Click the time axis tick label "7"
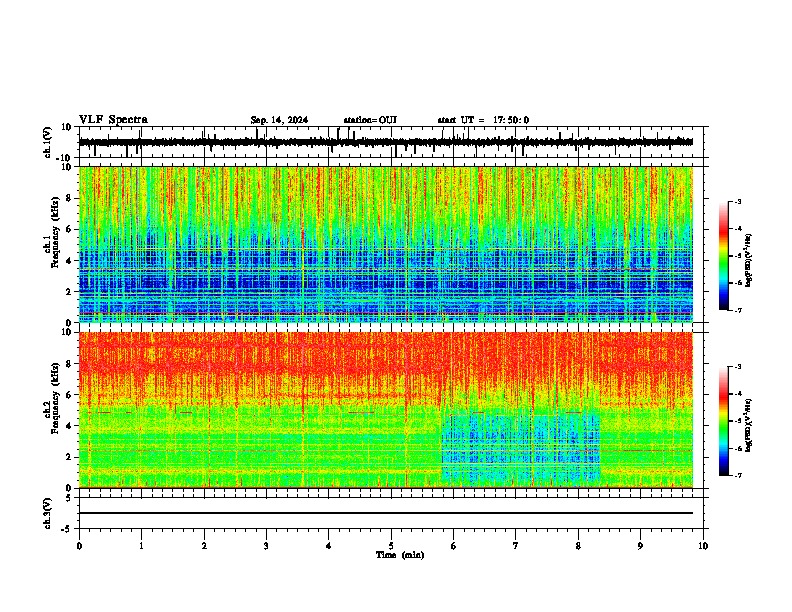 [x=516, y=546]
